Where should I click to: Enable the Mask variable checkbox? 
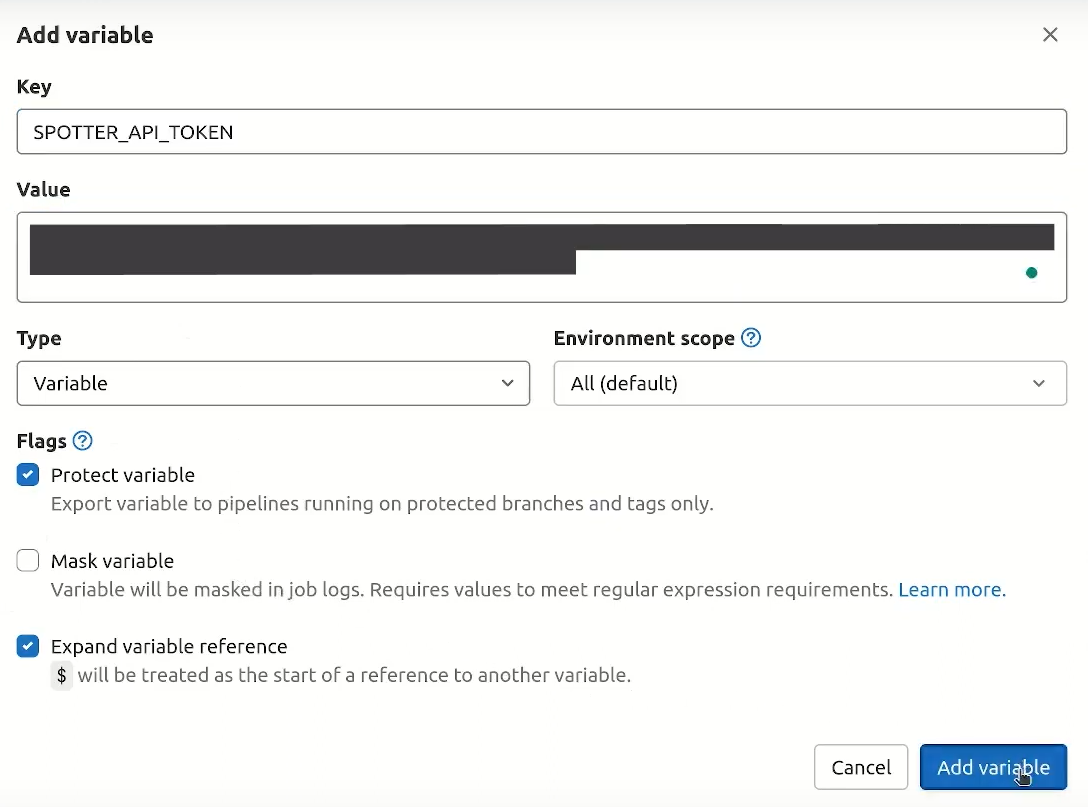coord(28,561)
